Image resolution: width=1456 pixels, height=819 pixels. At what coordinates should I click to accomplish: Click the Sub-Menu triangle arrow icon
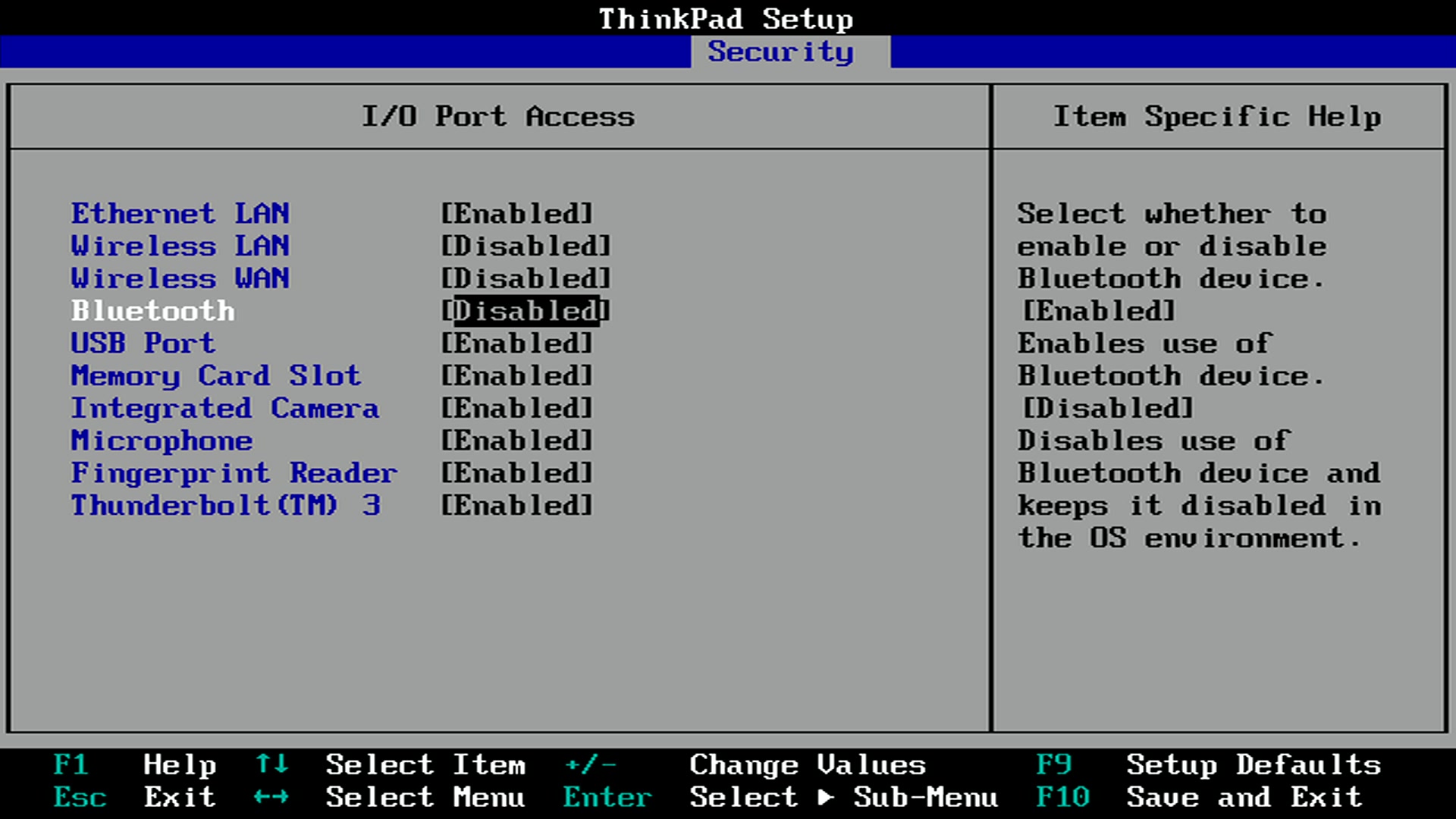click(826, 797)
